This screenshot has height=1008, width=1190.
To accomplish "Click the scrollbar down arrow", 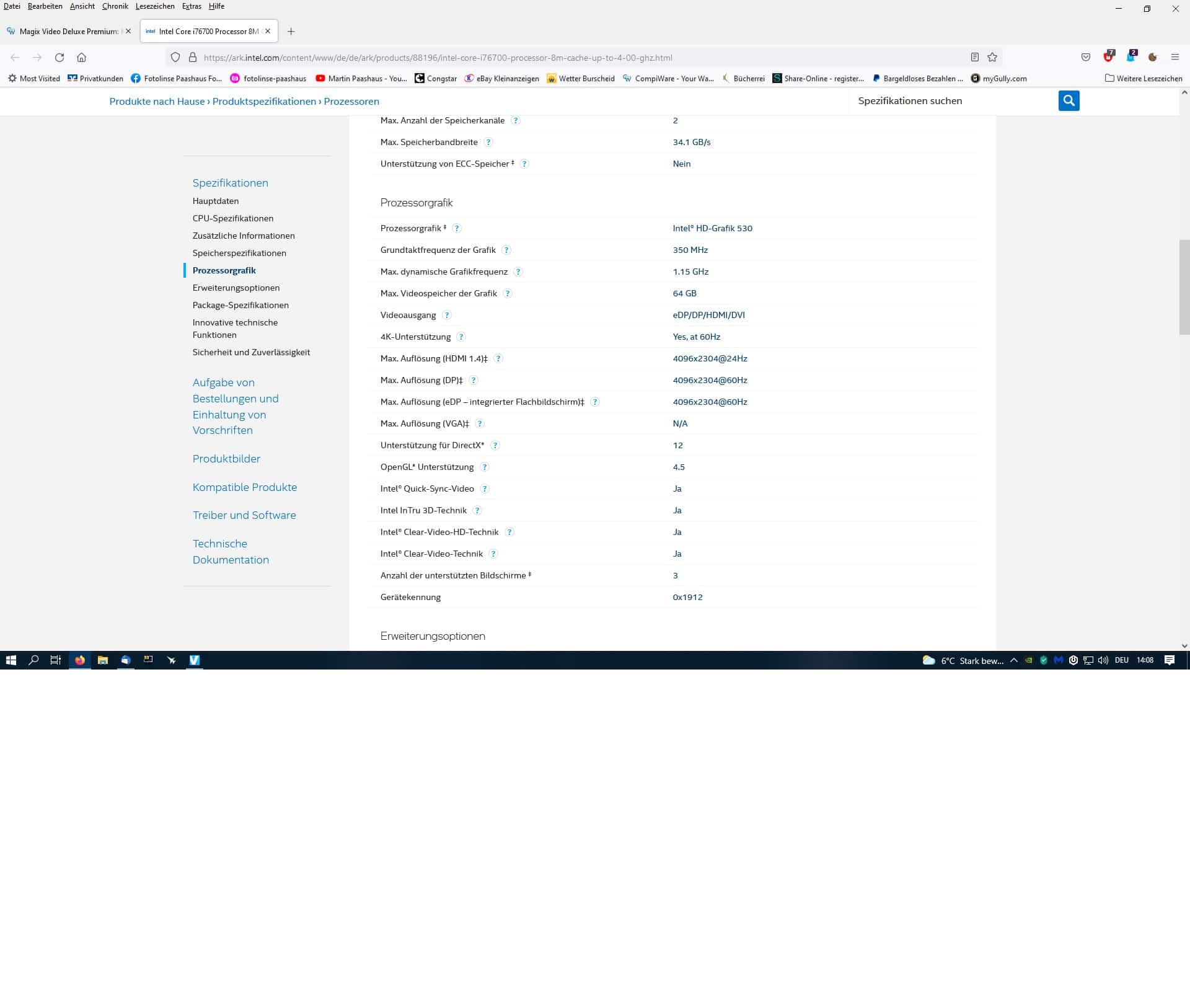I will [1184, 645].
